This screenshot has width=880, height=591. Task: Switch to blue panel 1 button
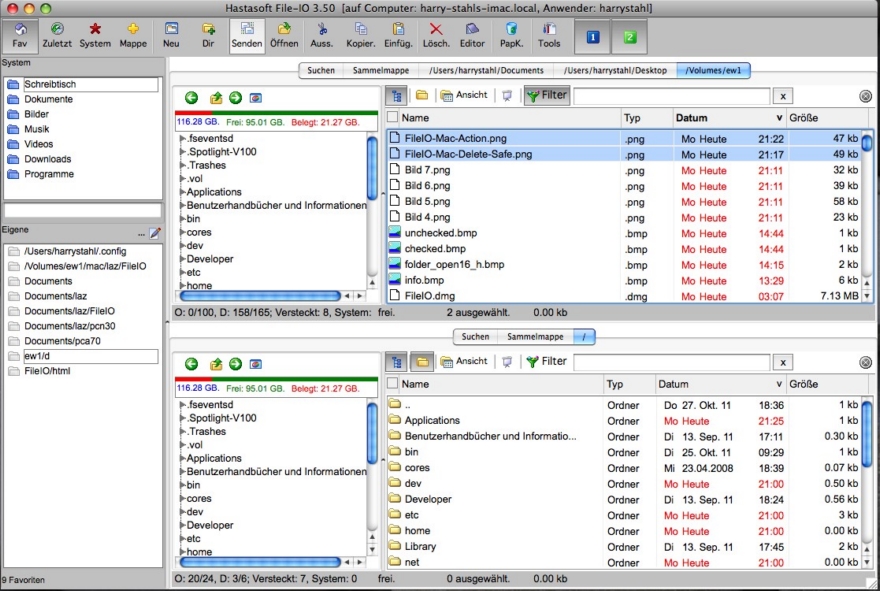(593, 37)
